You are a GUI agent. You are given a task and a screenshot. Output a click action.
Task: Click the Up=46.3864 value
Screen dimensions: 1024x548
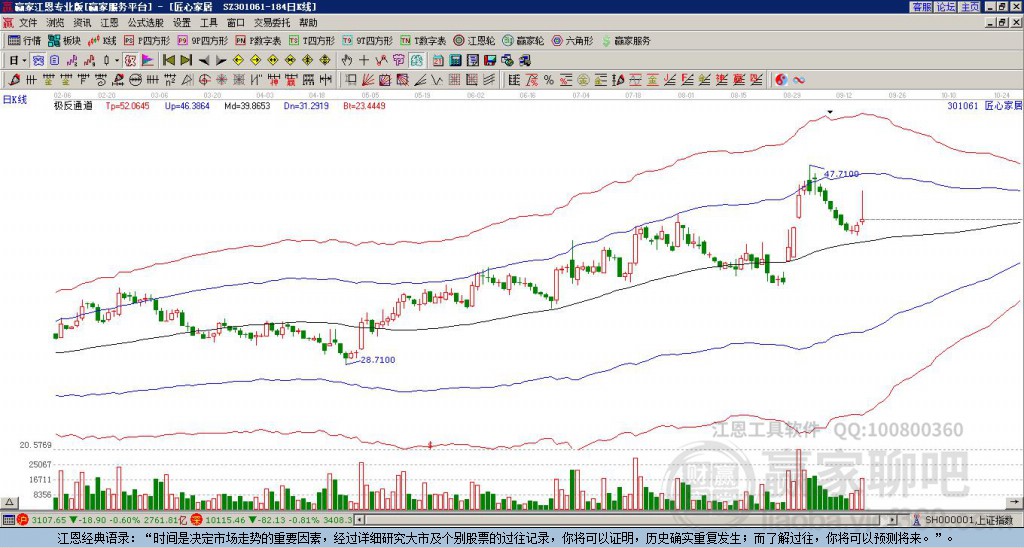point(187,106)
